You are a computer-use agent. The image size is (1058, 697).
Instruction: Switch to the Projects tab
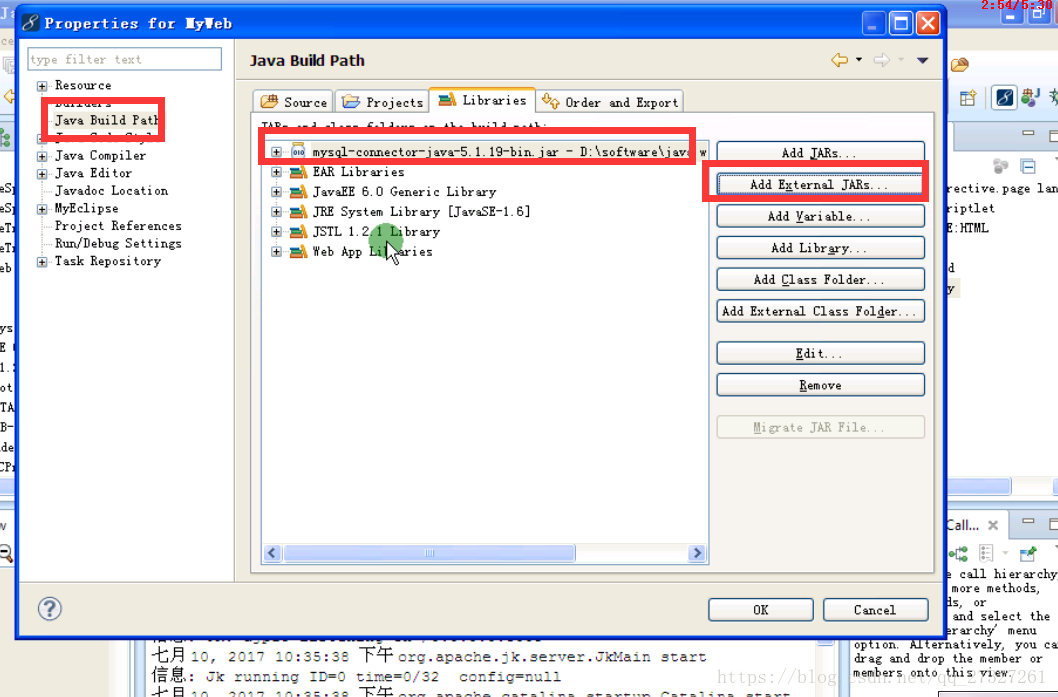pyautogui.click(x=382, y=102)
